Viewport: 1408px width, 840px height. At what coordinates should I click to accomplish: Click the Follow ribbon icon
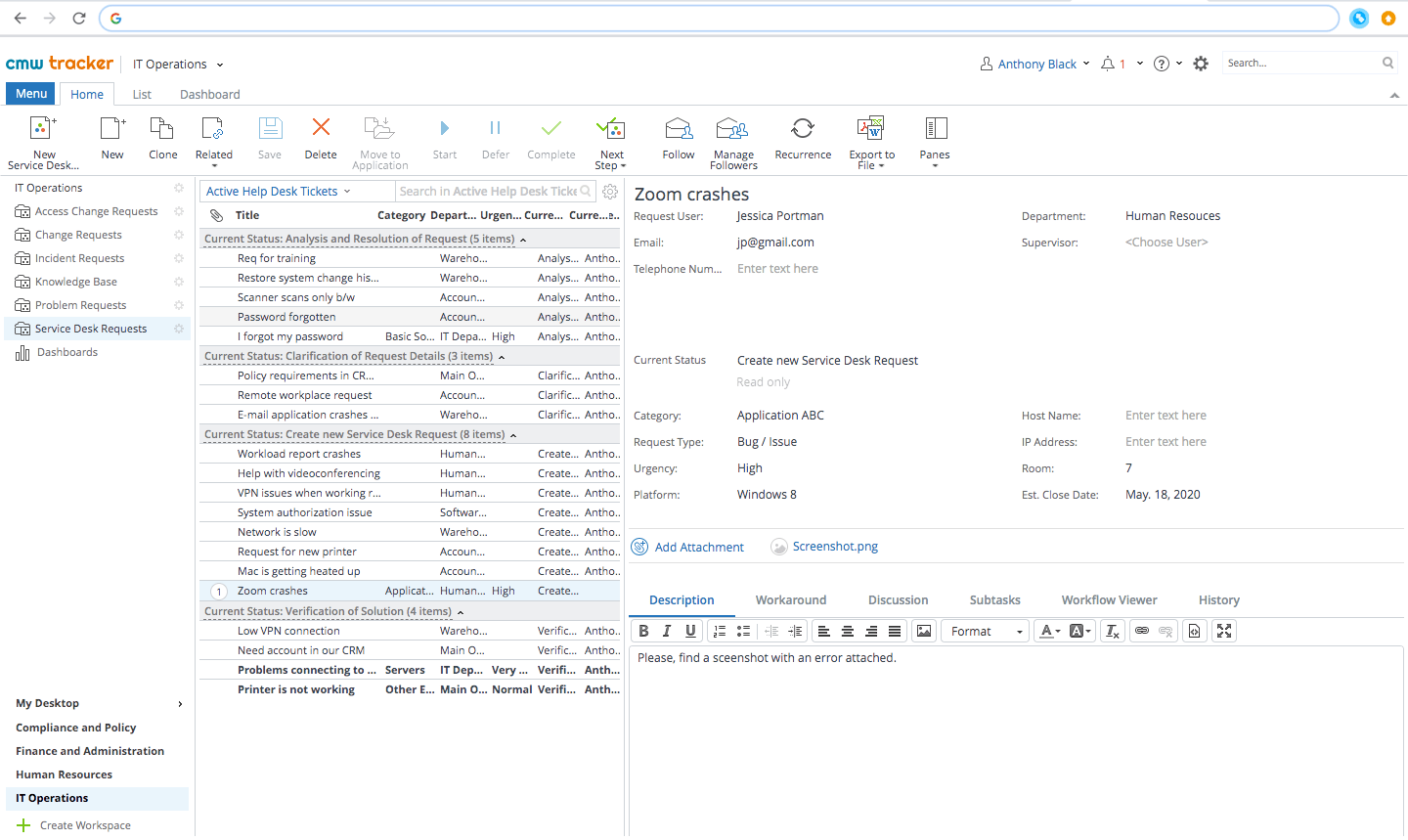pos(679,128)
